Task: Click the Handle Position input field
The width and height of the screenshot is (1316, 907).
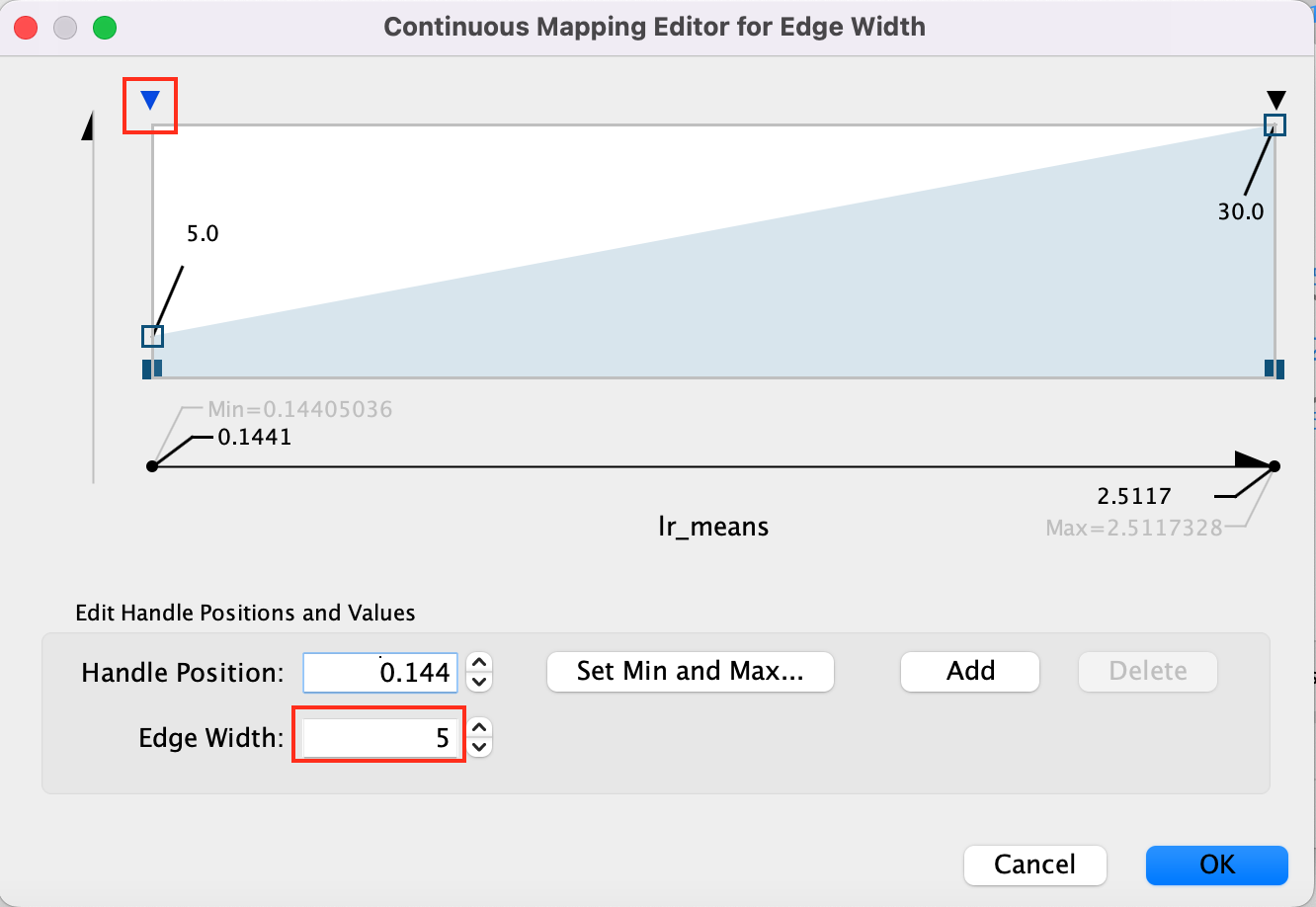Action: pos(380,673)
